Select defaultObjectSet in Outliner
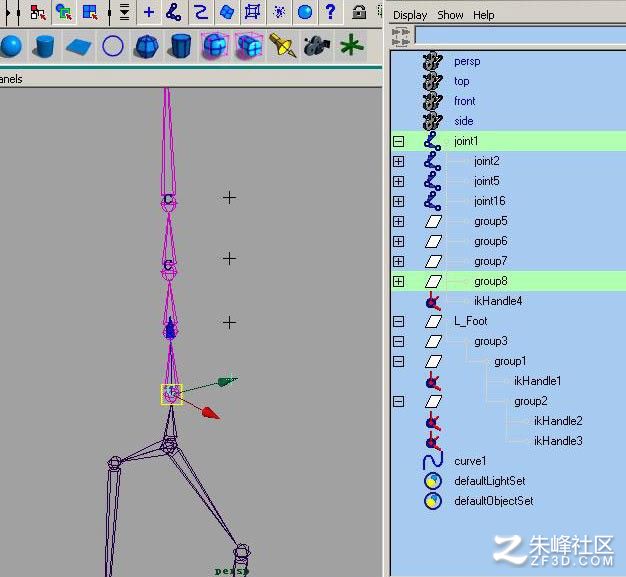Screen dimensions: 626x577 [x=493, y=501]
